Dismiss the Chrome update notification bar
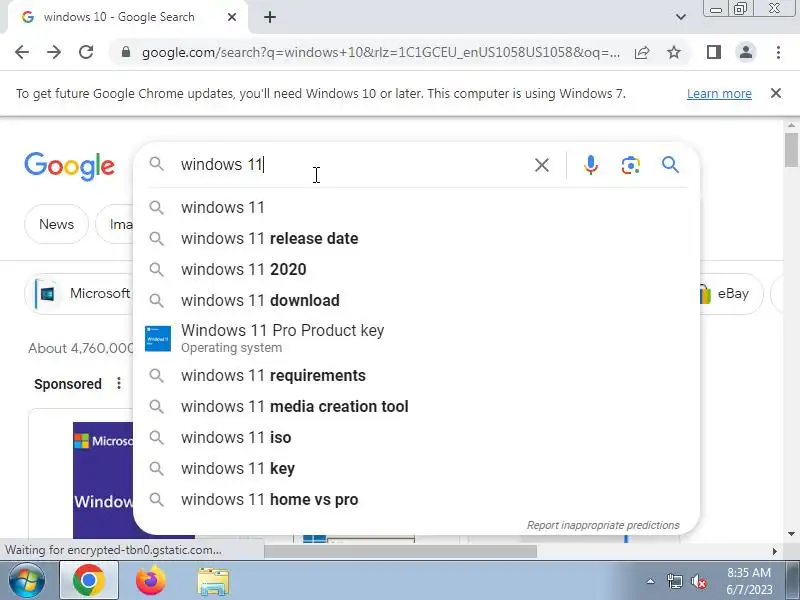 pyautogui.click(x=776, y=93)
